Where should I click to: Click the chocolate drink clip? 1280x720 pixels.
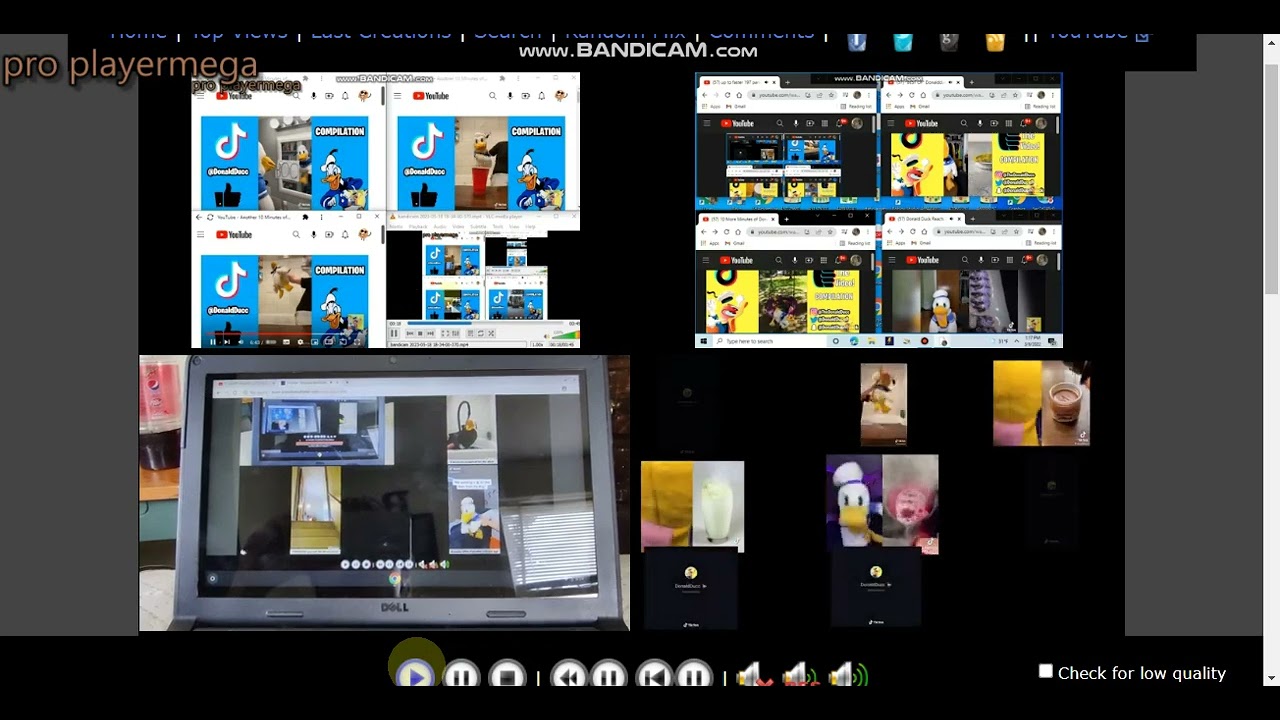click(x=1041, y=403)
